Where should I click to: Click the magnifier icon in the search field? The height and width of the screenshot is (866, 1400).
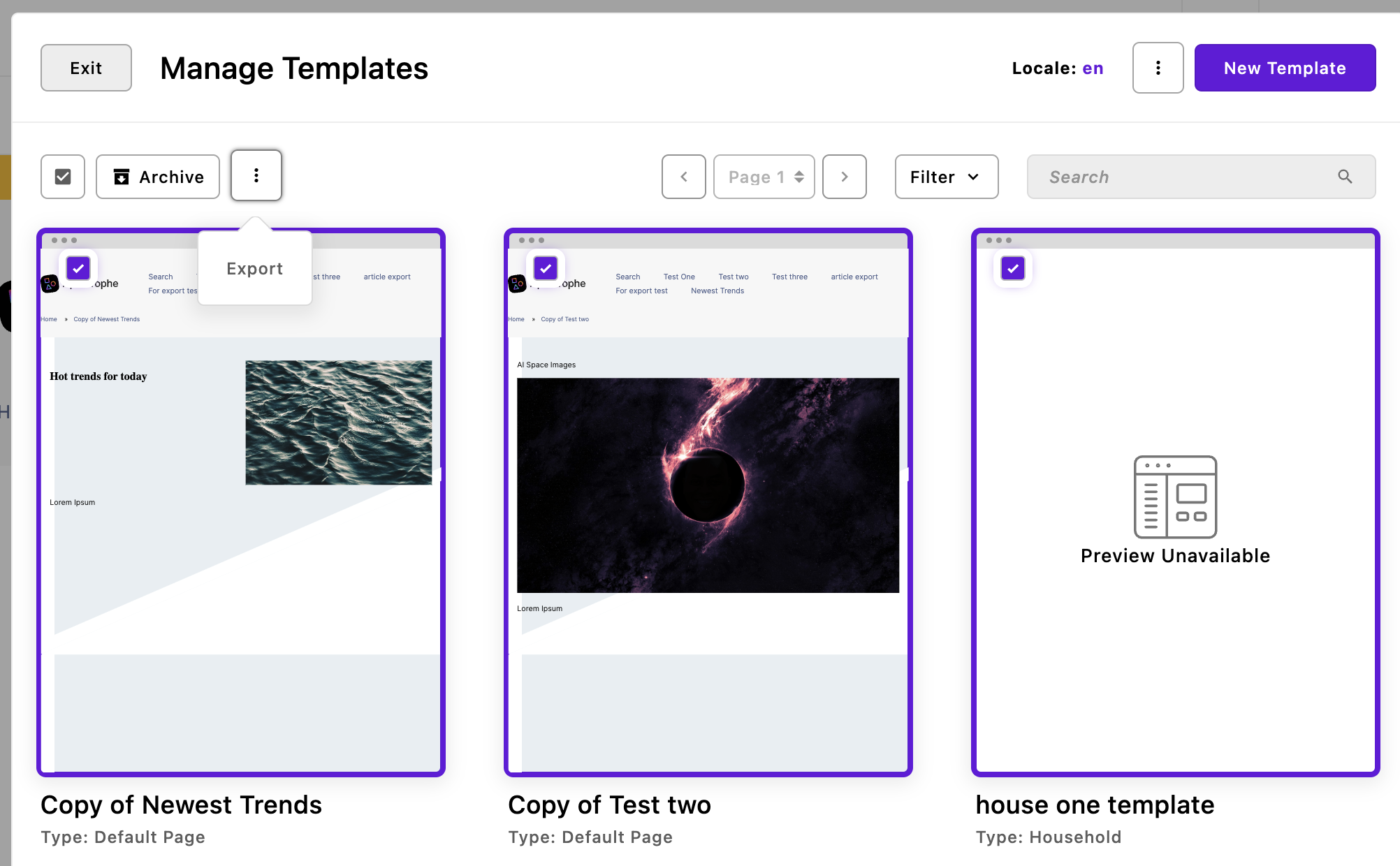pos(1345,177)
